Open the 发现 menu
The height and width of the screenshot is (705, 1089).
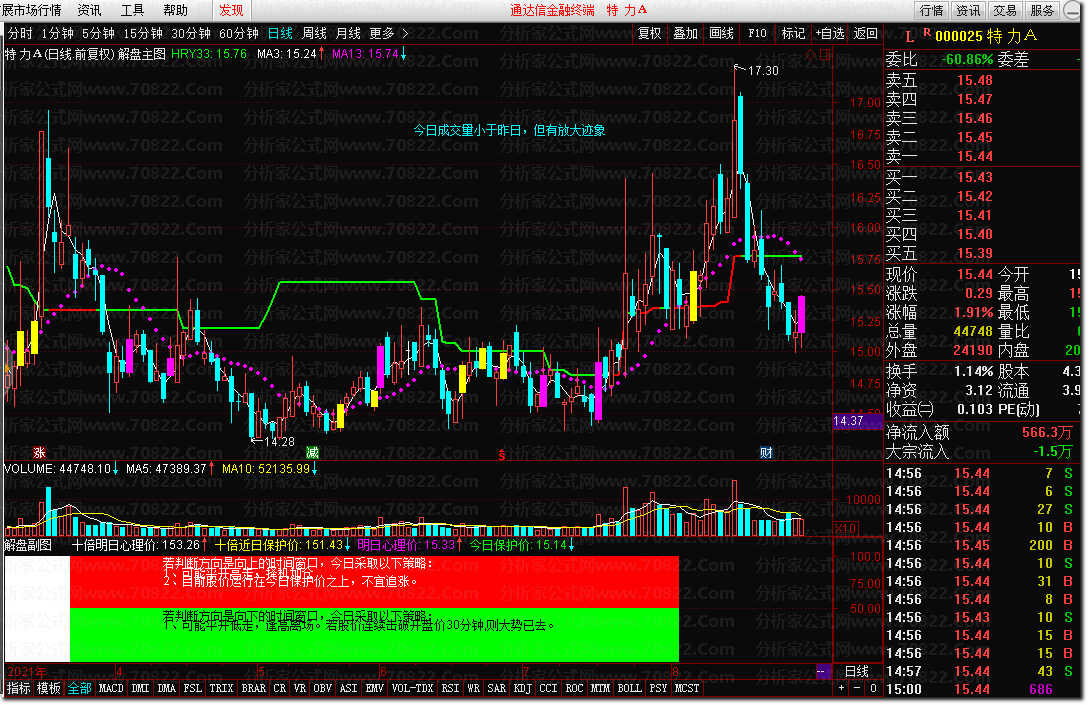(231, 10)
